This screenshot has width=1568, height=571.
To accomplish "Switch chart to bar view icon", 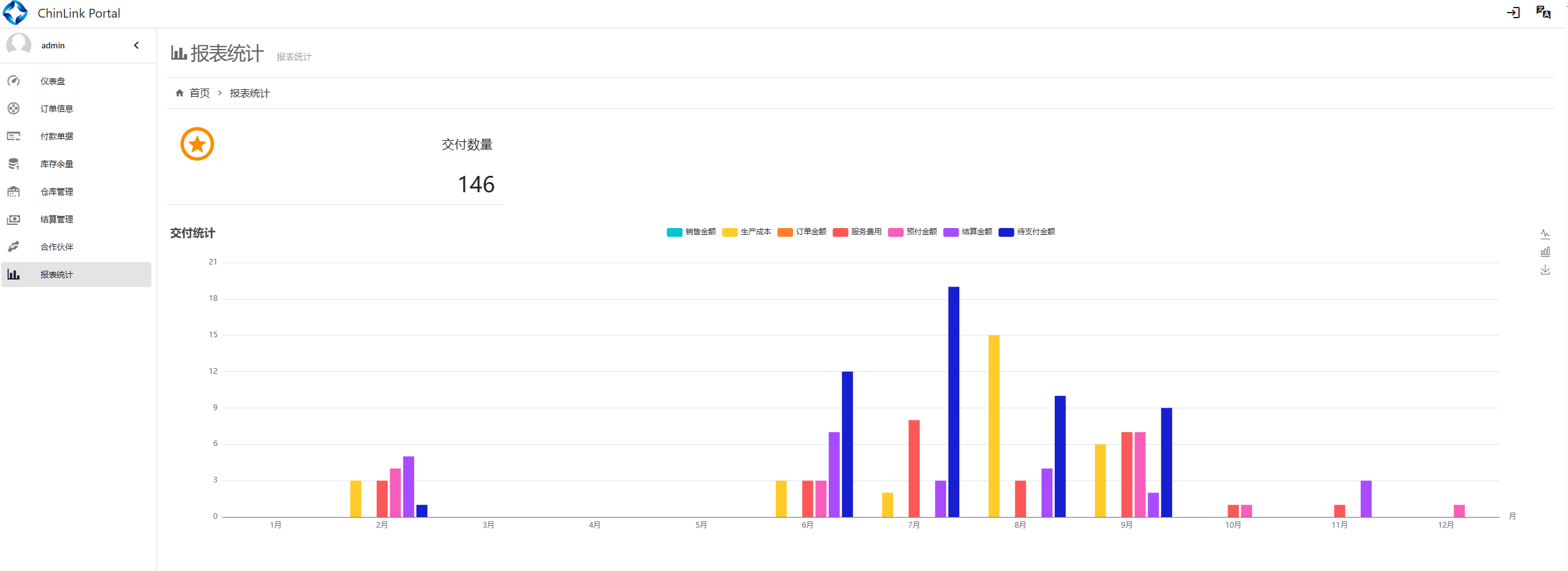I will 1545,252.
